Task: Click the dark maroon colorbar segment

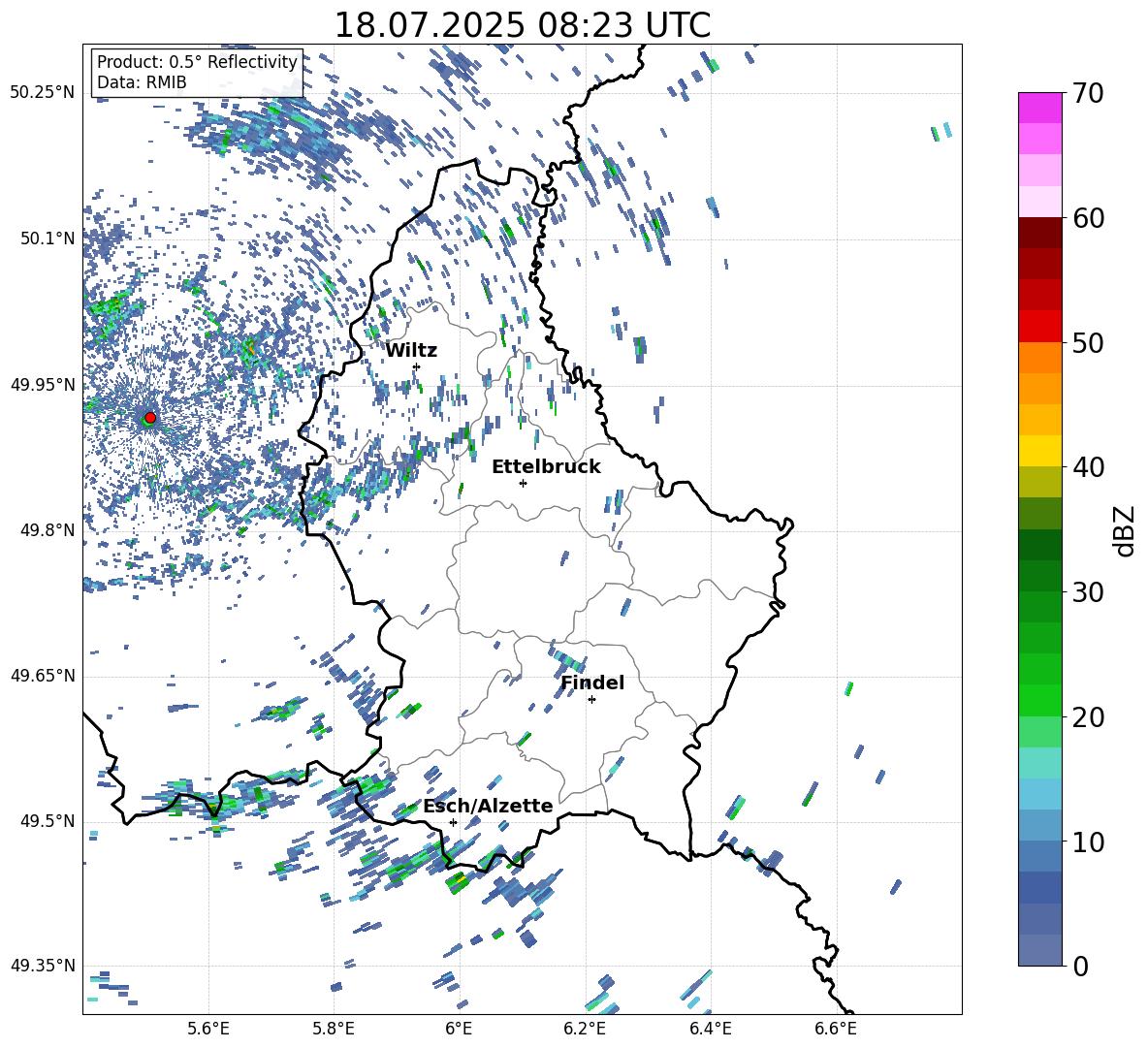Action: [x=1040, y=234]
